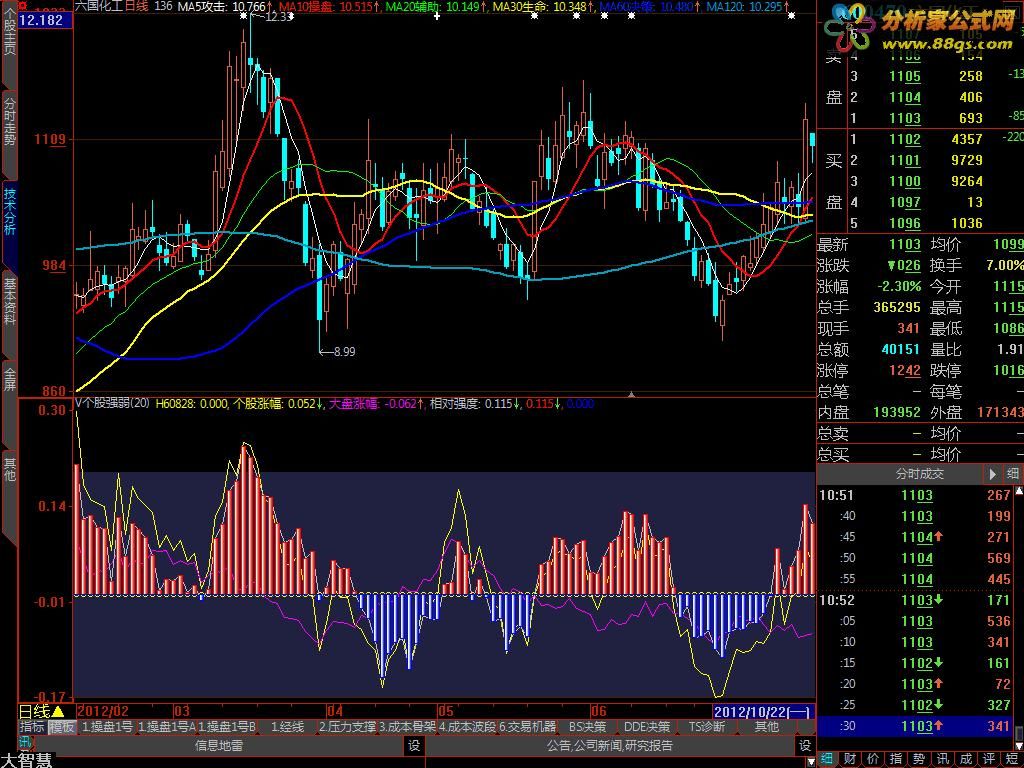Select the 细 tab at bottom right
The height and width of the screenshot is (768, 1024).
828,760
